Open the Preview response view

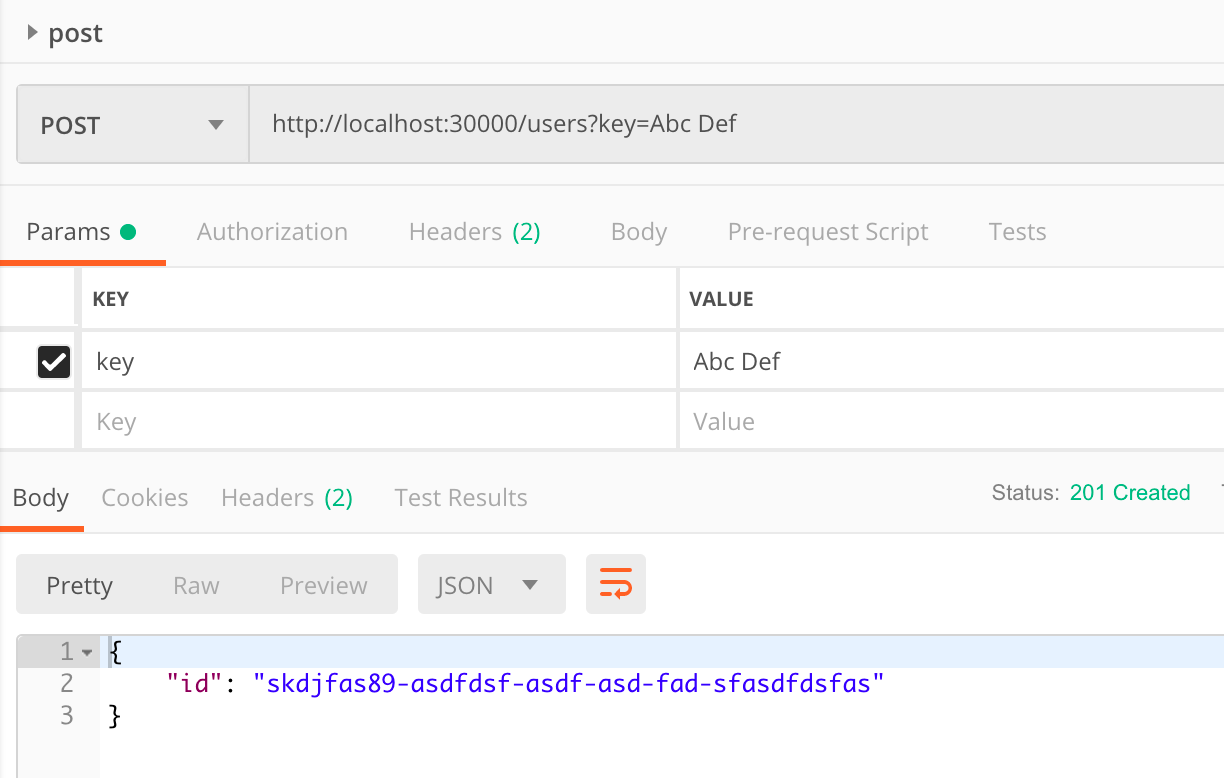pyautogui.click(x=323, y=585)
